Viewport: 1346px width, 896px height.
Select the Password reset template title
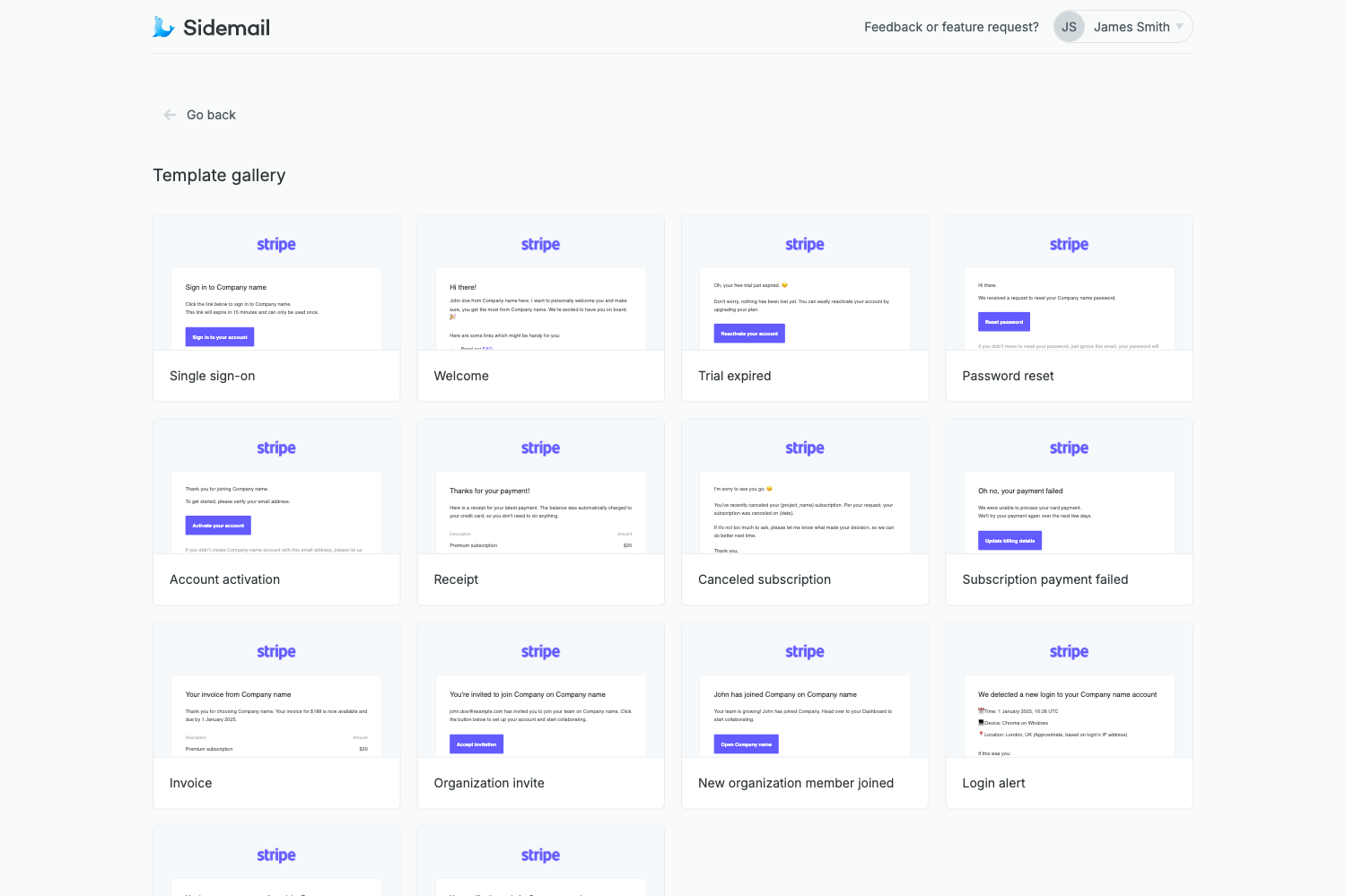tap(1008, 376)
